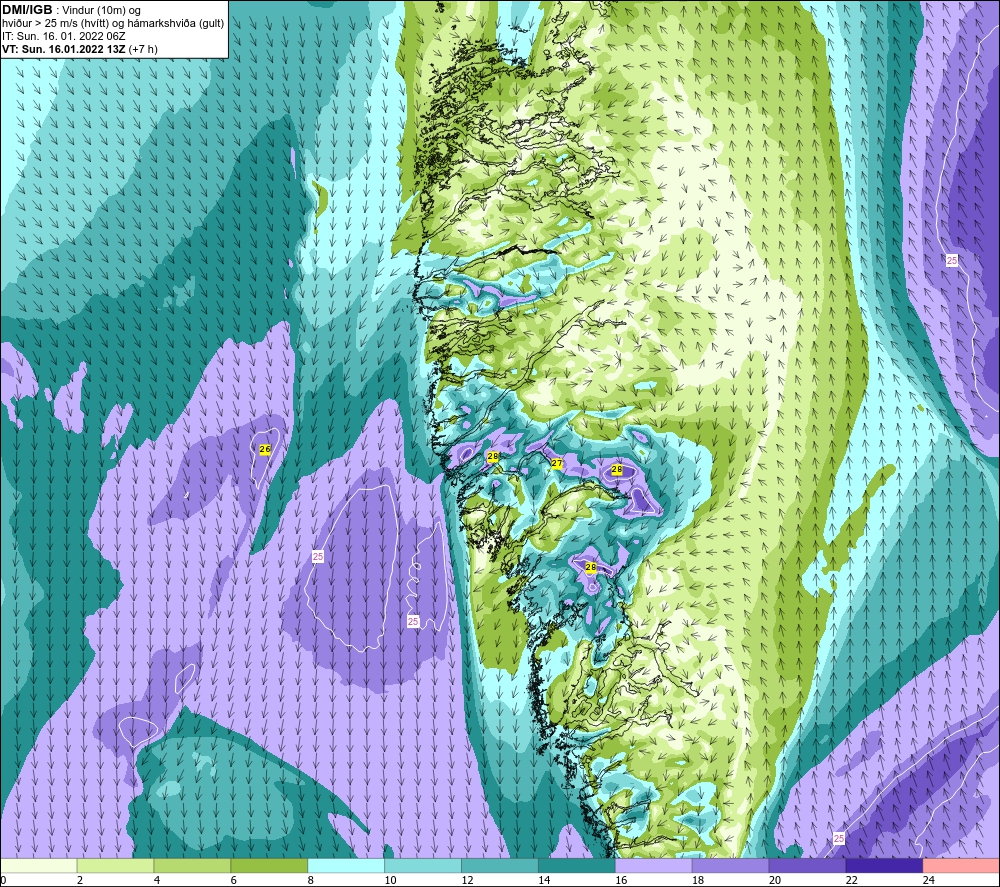Click the legend scale number 22
Viewport: 1000px width, 887px height.
point(851,880)
